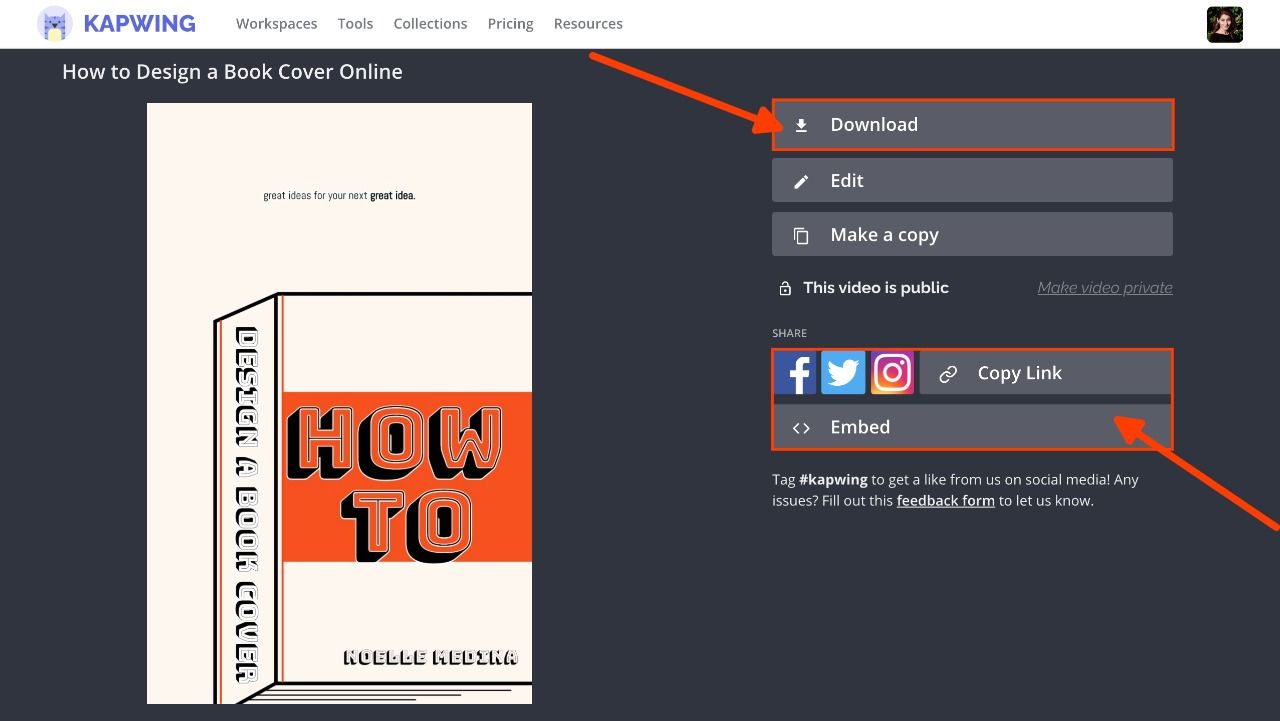Viewport: 1280px width, 721px height.
Task: Click the padlock public status icon
Action: (785, 288)
